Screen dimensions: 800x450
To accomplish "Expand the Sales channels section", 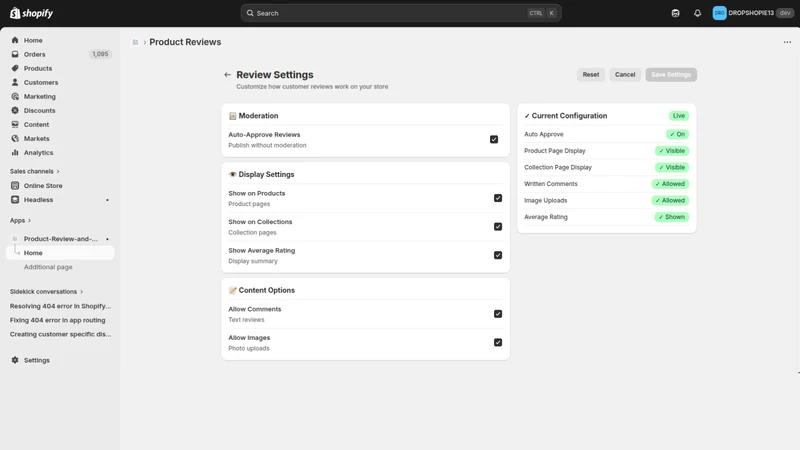I will 35,171.
